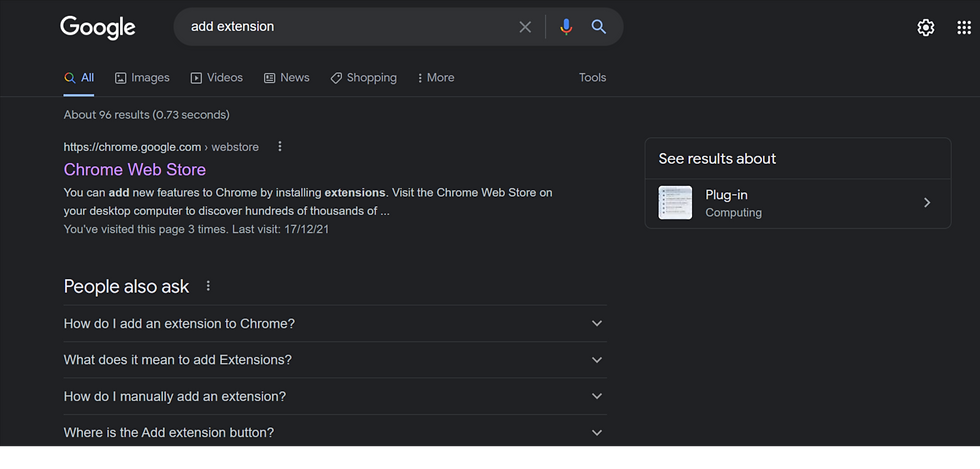
Task: Click the magnifier search button
Action: [x=599, y=27]
